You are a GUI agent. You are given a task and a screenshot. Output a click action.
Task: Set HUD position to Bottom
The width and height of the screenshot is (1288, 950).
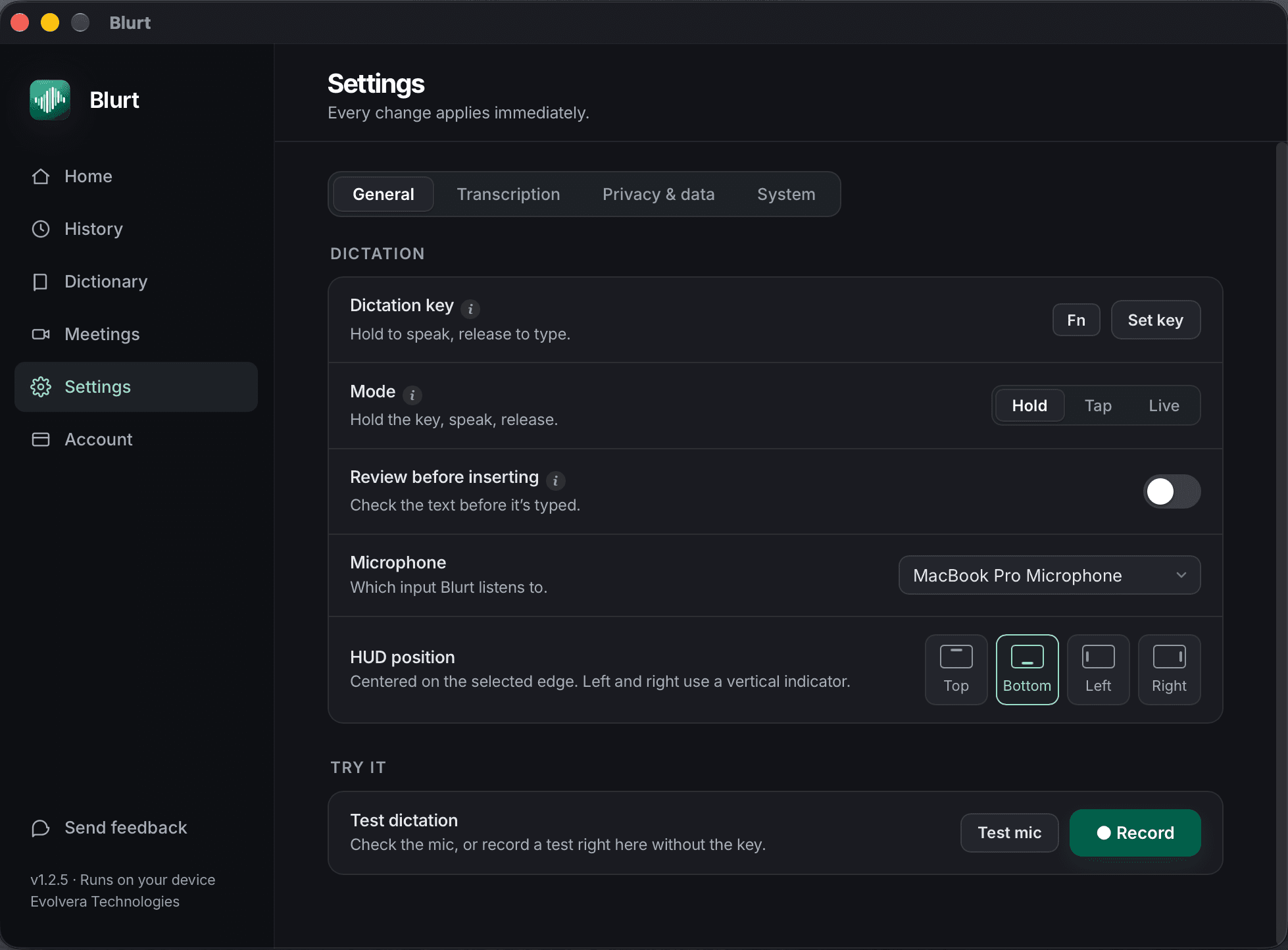click(x=1028, y=670)
